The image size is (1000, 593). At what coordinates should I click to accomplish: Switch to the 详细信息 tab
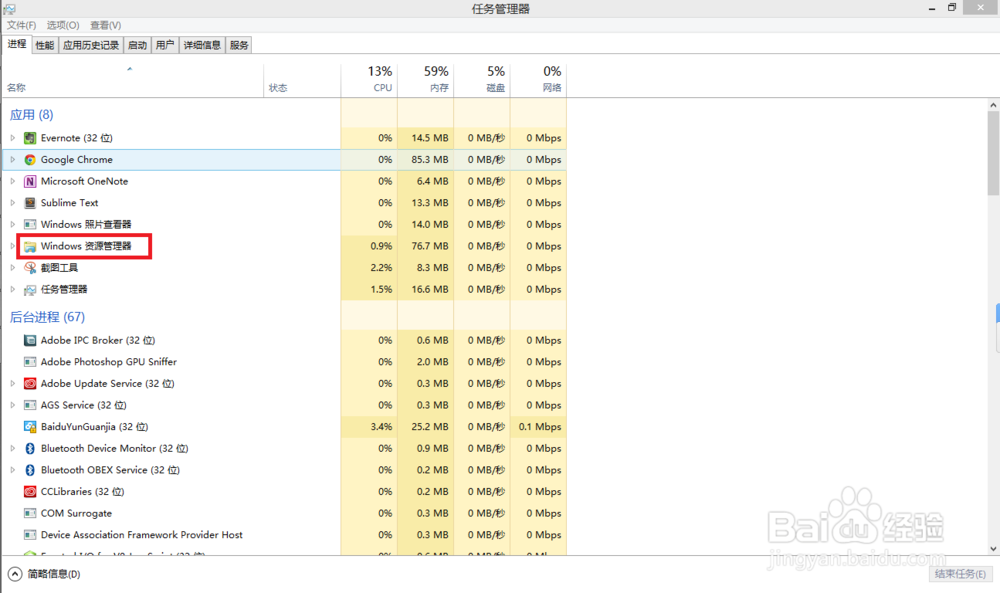202,45
